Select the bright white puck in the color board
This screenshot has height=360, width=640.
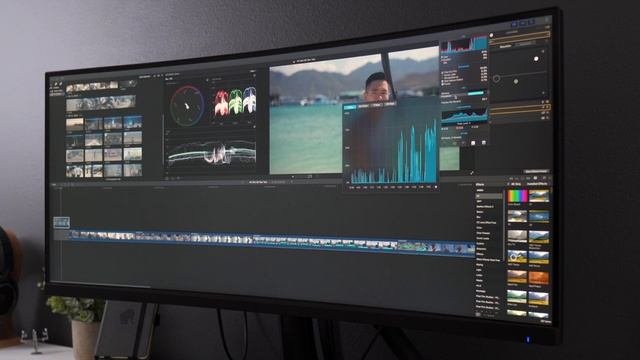tap(536, 59)
